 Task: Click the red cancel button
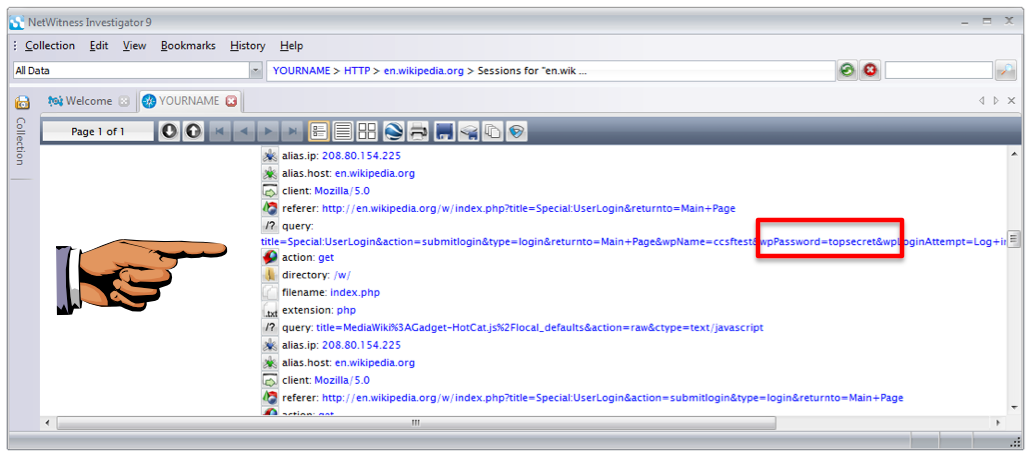pos(871,70)
